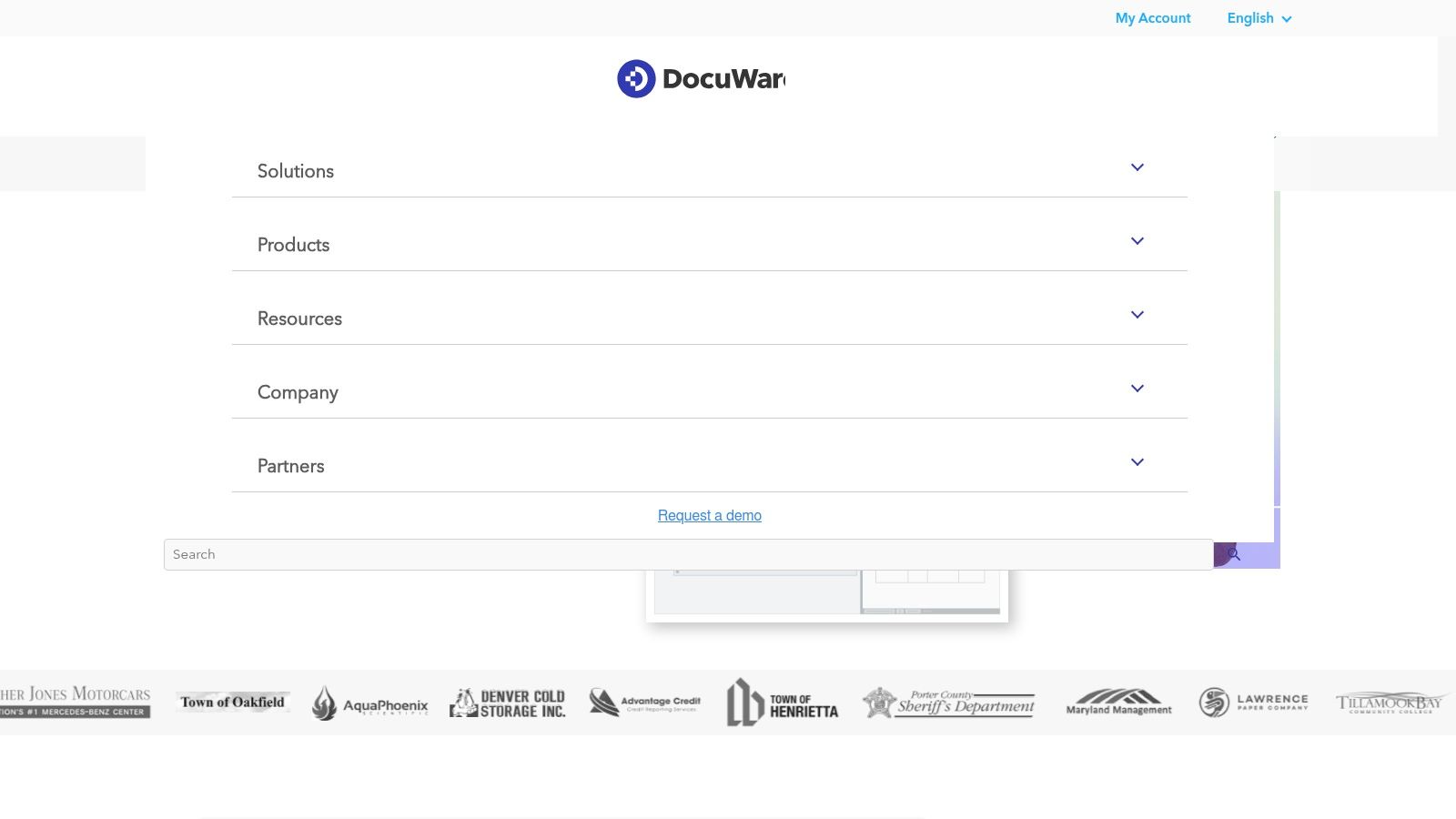Click the Town of Henrietta logo

coord(782,703)
